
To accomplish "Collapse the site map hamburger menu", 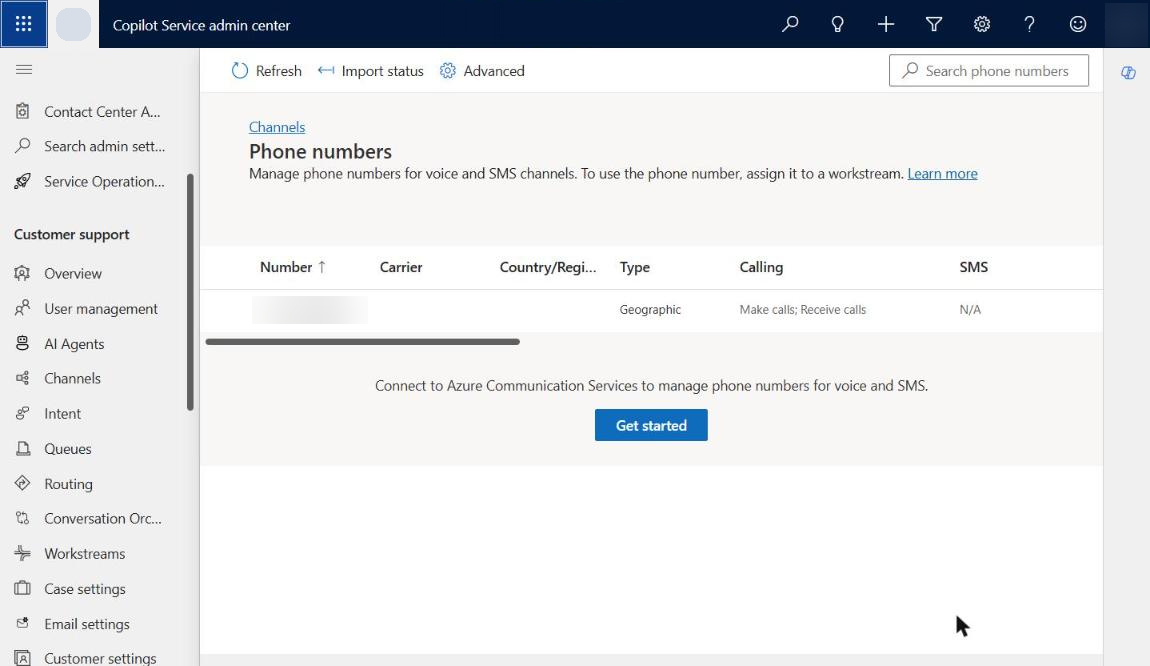I will [23, 70].
